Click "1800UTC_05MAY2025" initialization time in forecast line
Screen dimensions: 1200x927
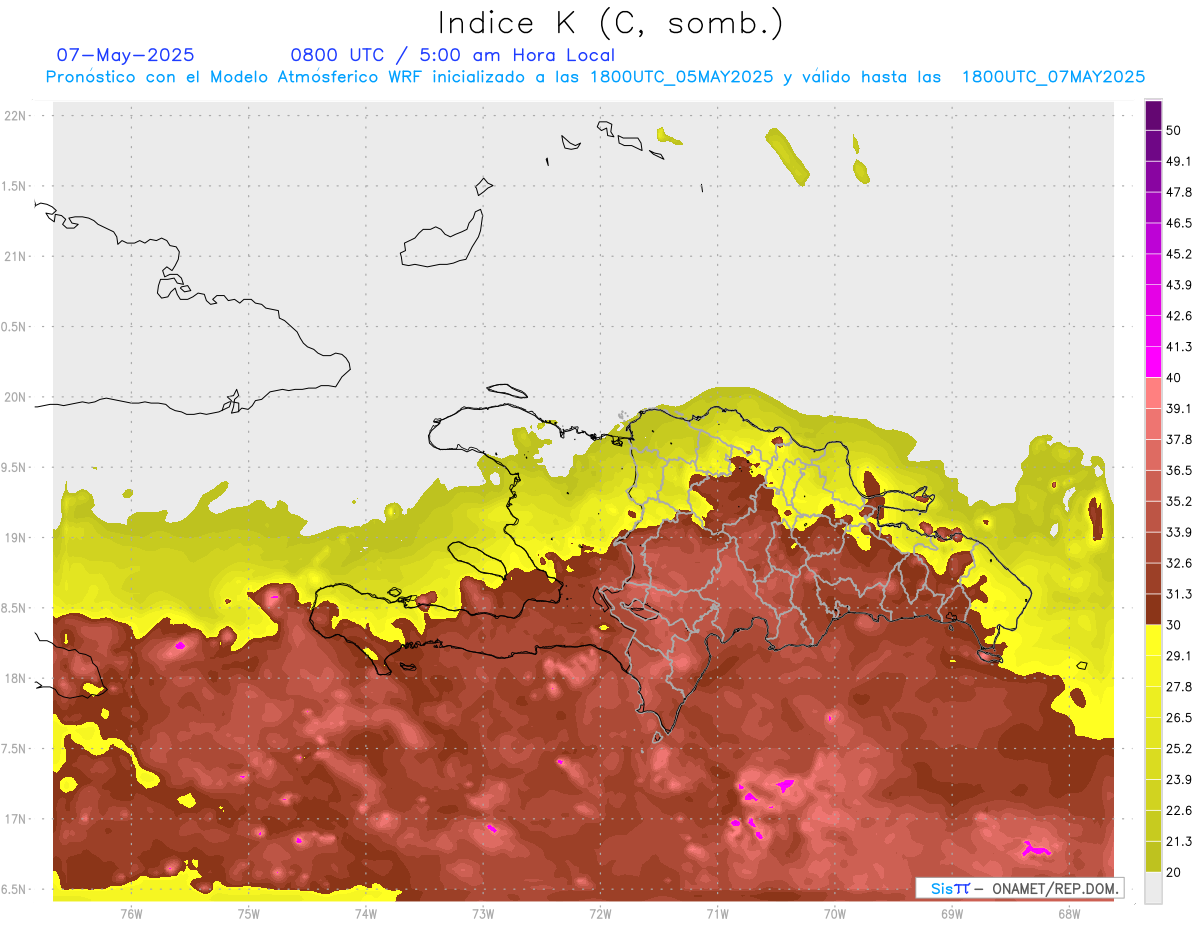[681, 77]
